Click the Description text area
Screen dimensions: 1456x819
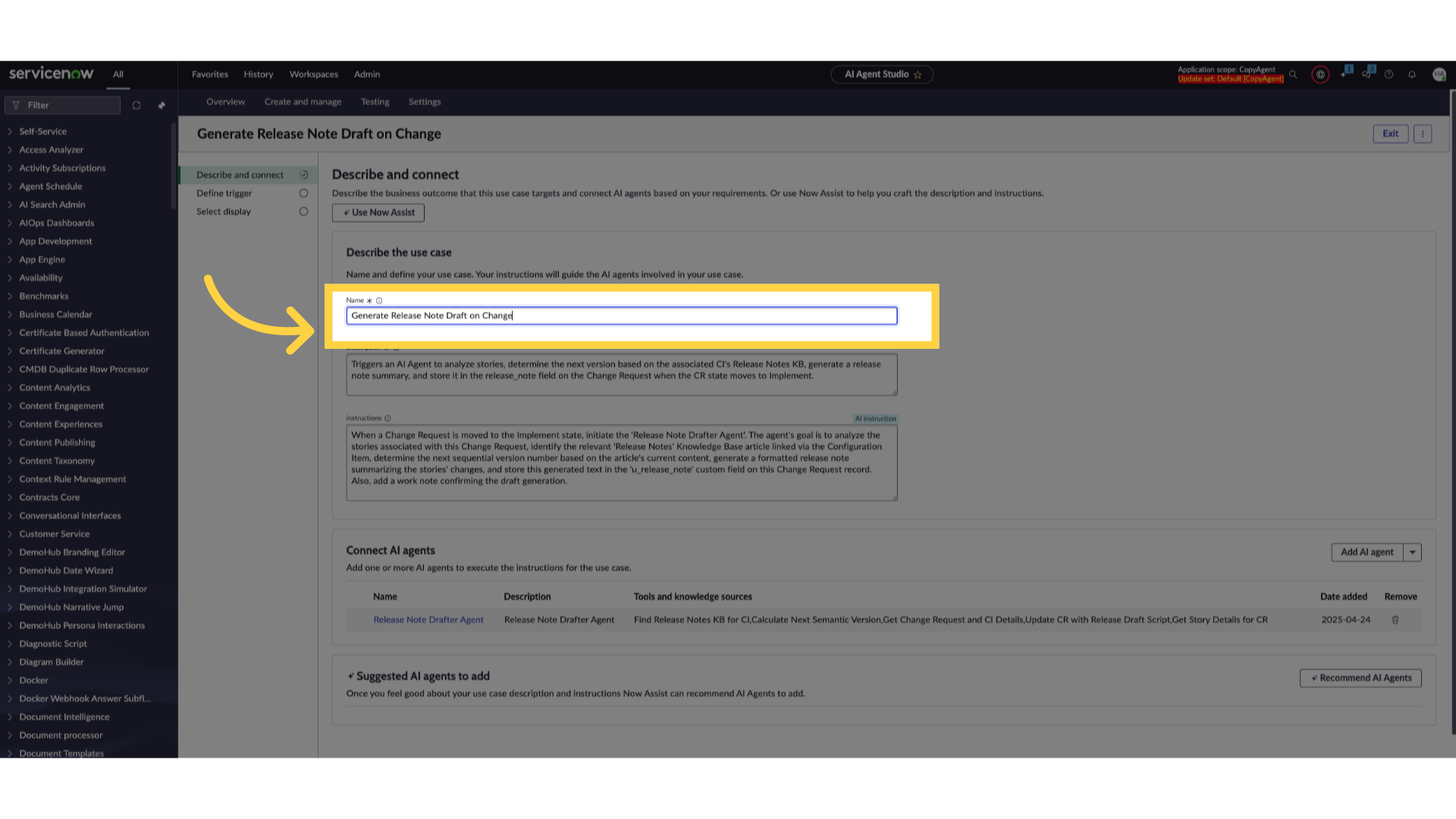click(x=622, y=375)
